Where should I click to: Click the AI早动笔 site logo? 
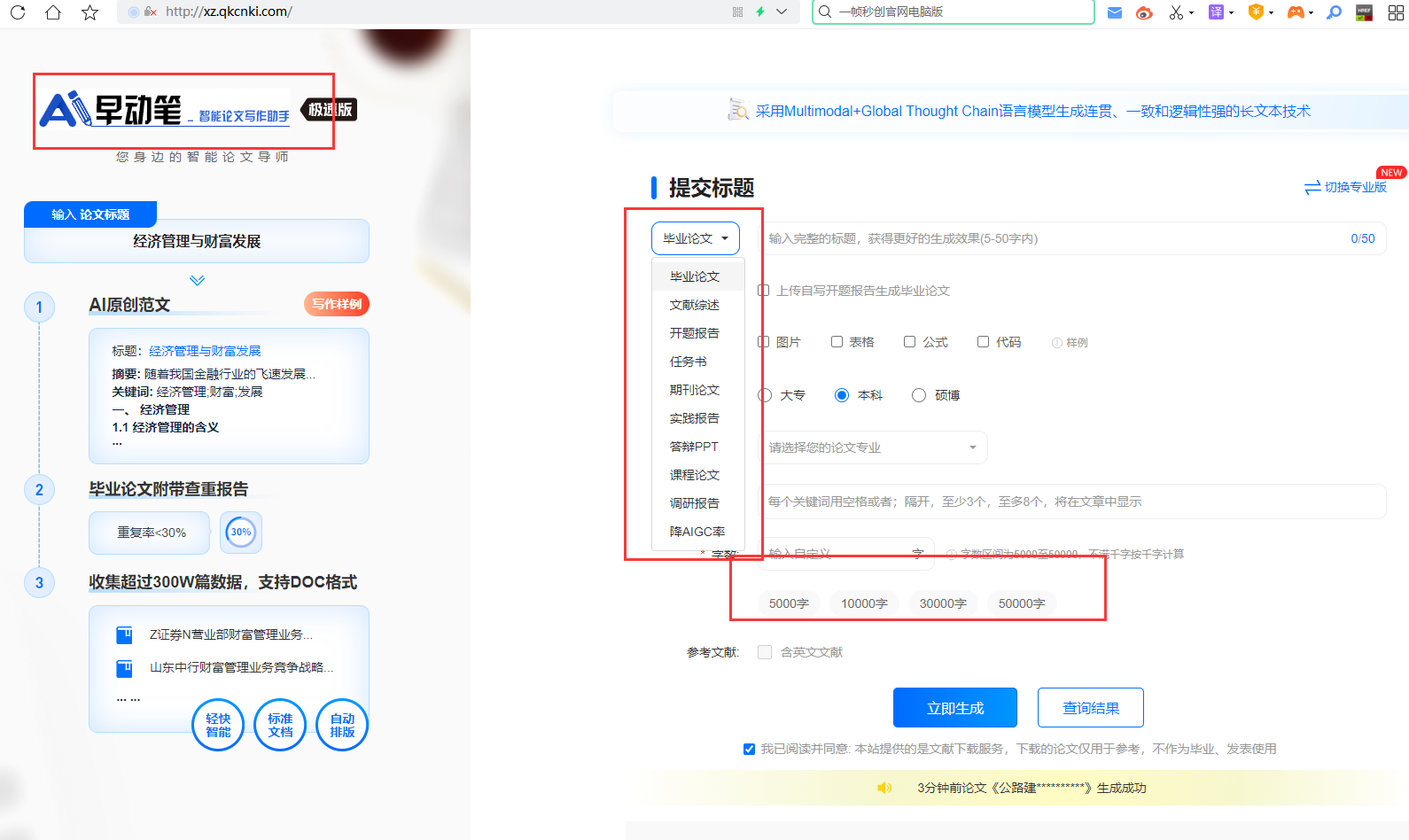(x=164, y=110)
